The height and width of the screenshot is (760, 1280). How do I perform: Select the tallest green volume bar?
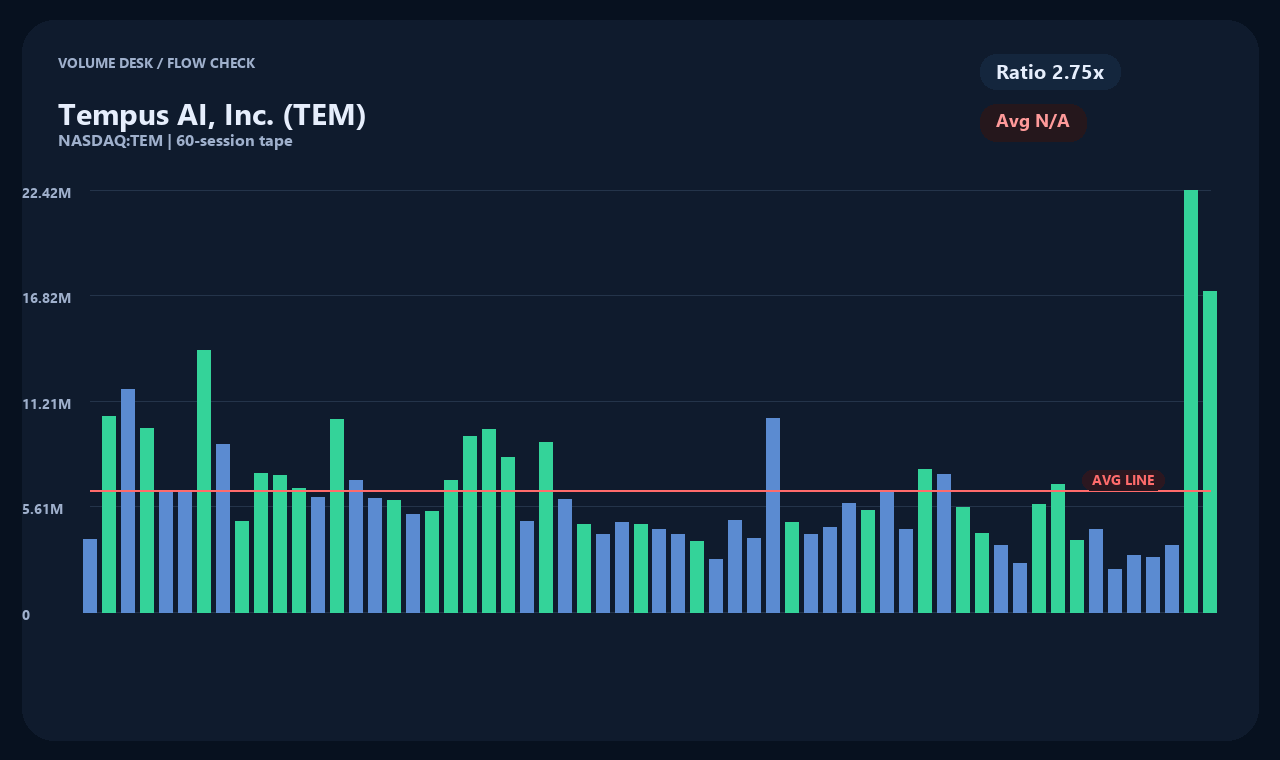click(1191, 401)
